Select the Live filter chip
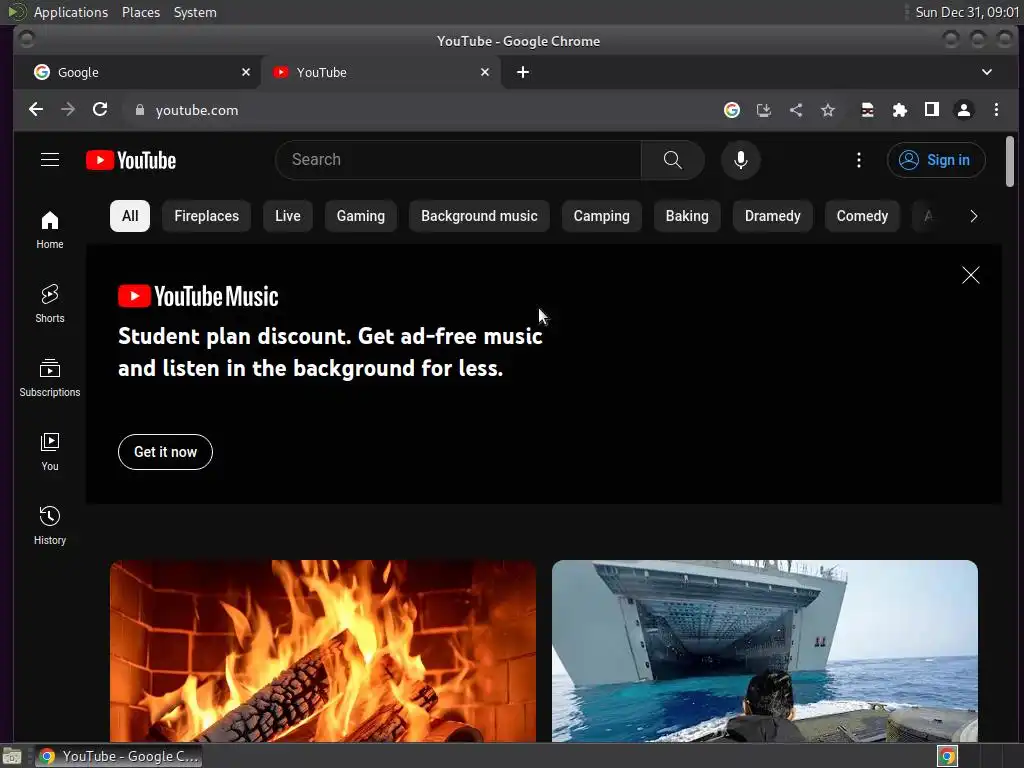Screen dimensions: 1024x768 [x=287, y=216]
